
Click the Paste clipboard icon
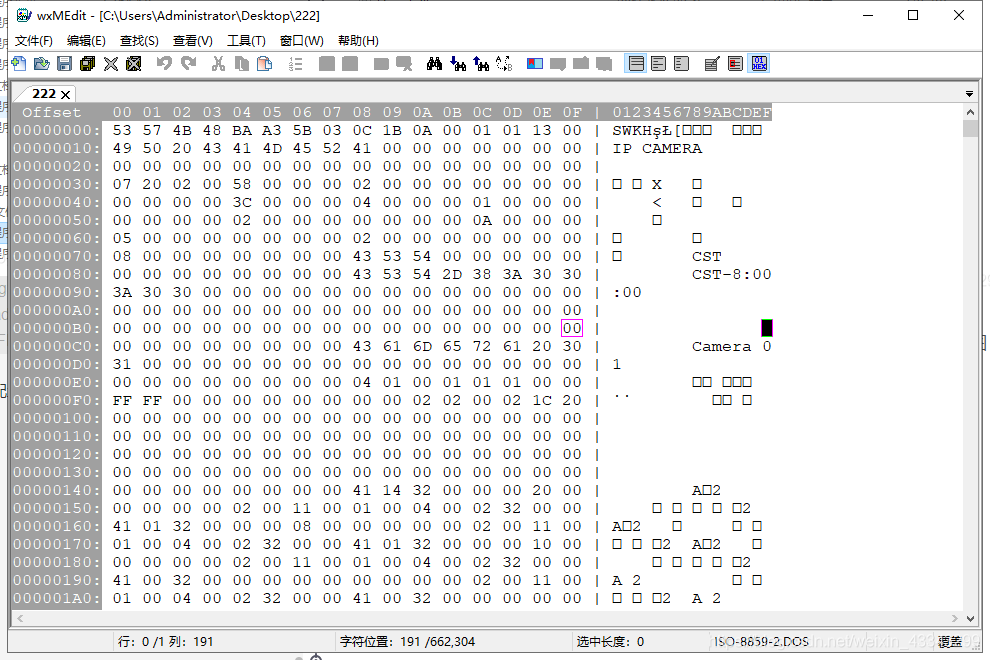point(265,64)
